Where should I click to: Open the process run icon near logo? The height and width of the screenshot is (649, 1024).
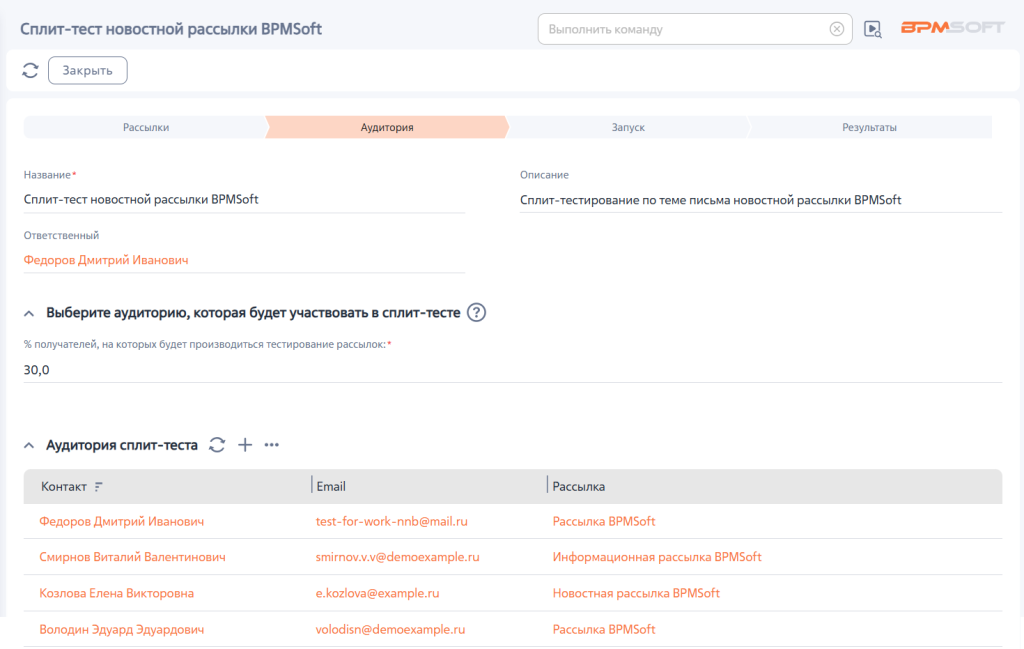872,29
